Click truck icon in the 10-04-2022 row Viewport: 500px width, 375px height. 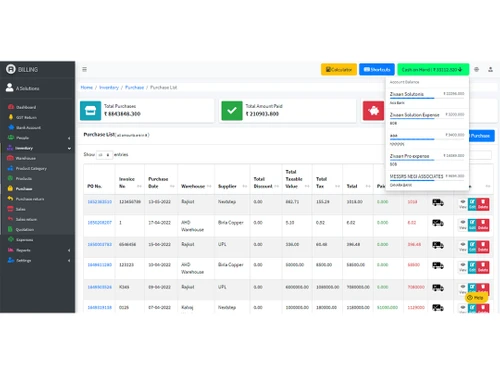tap(438, 265)
